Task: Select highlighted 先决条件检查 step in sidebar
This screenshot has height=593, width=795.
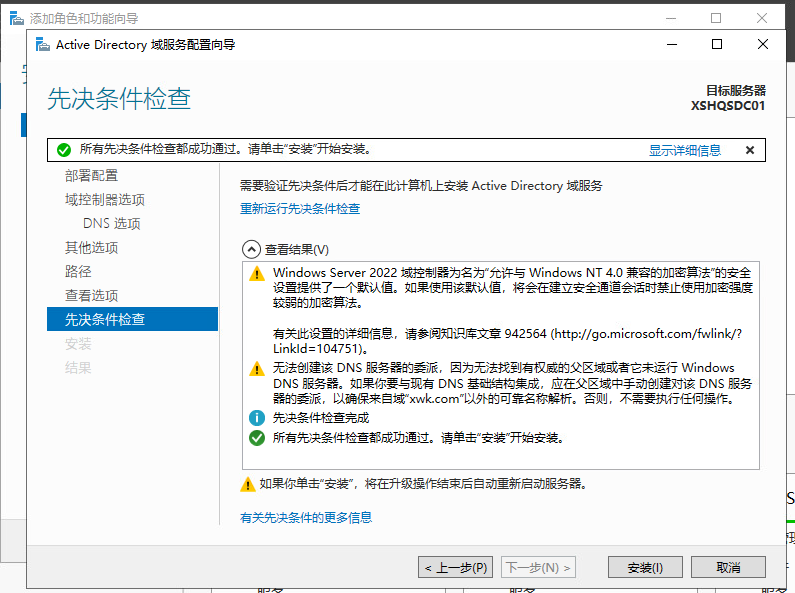Action: (x=132, y=319)
